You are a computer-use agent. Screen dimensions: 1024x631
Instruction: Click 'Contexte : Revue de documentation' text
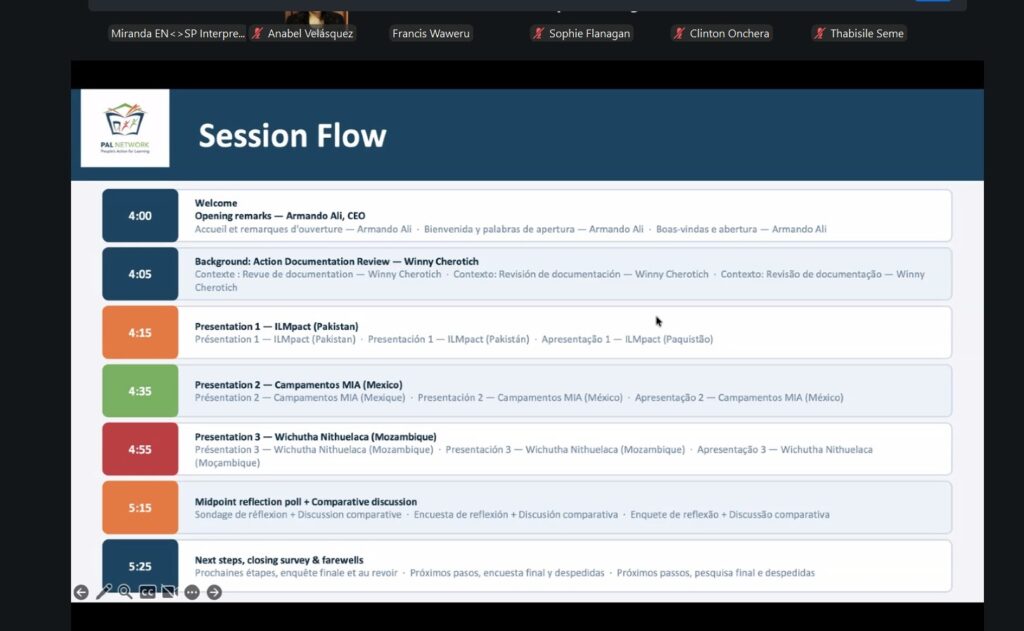coord(274,274)
